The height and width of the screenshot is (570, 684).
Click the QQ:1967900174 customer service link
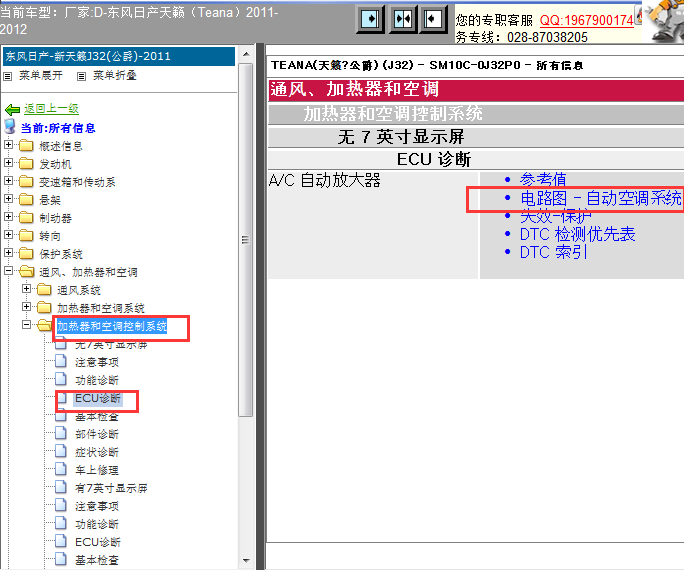[x=586, y=20]
